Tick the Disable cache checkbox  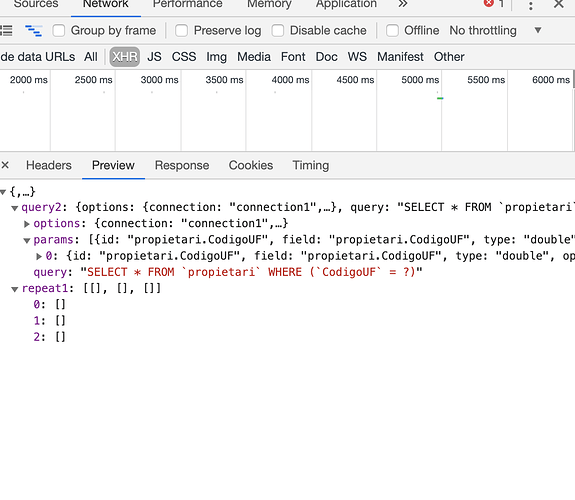[278, 30]
